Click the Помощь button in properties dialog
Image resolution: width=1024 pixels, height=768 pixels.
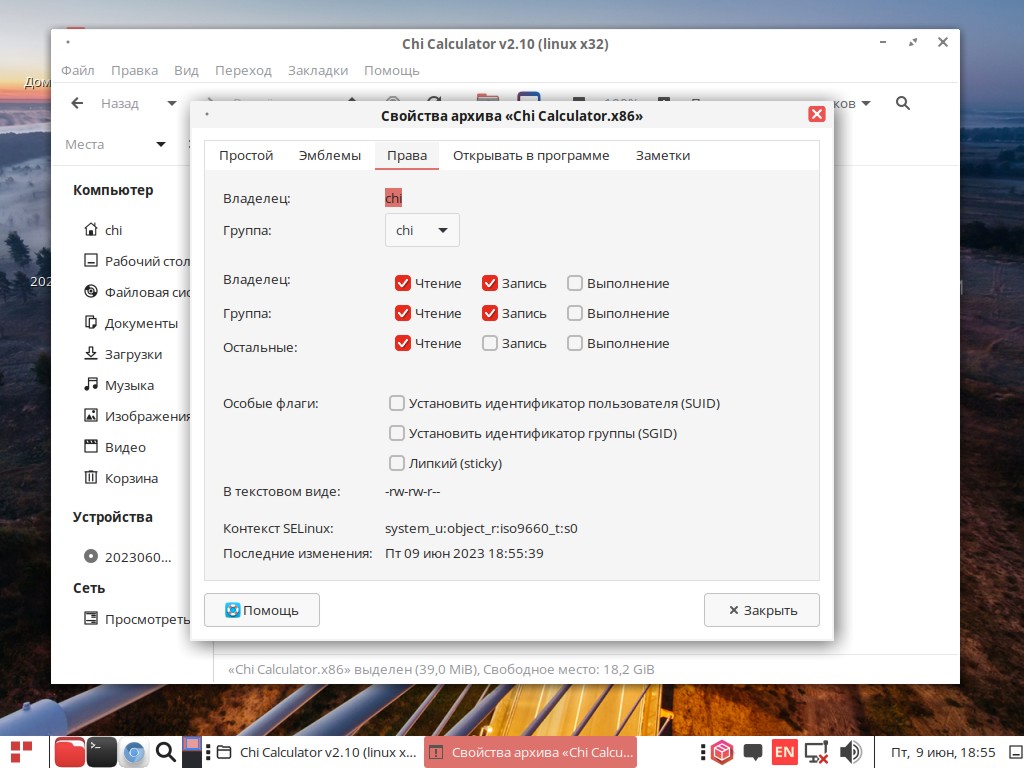(x=262, y=610)
